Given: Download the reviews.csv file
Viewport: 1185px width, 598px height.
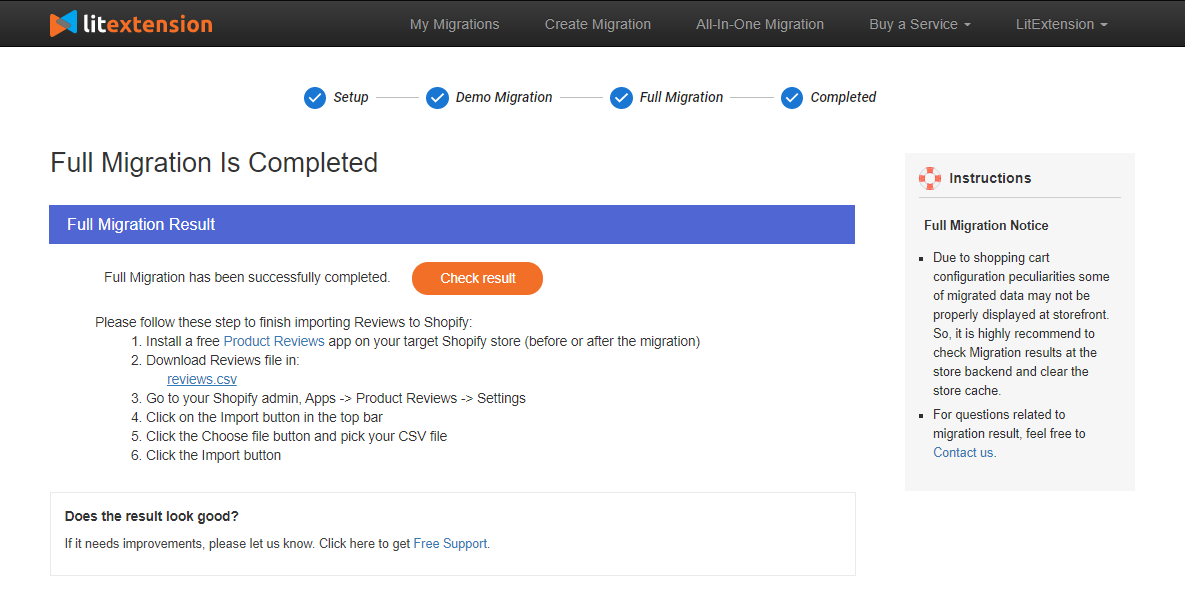Looking at the screenshot, I should coord(202,380).
